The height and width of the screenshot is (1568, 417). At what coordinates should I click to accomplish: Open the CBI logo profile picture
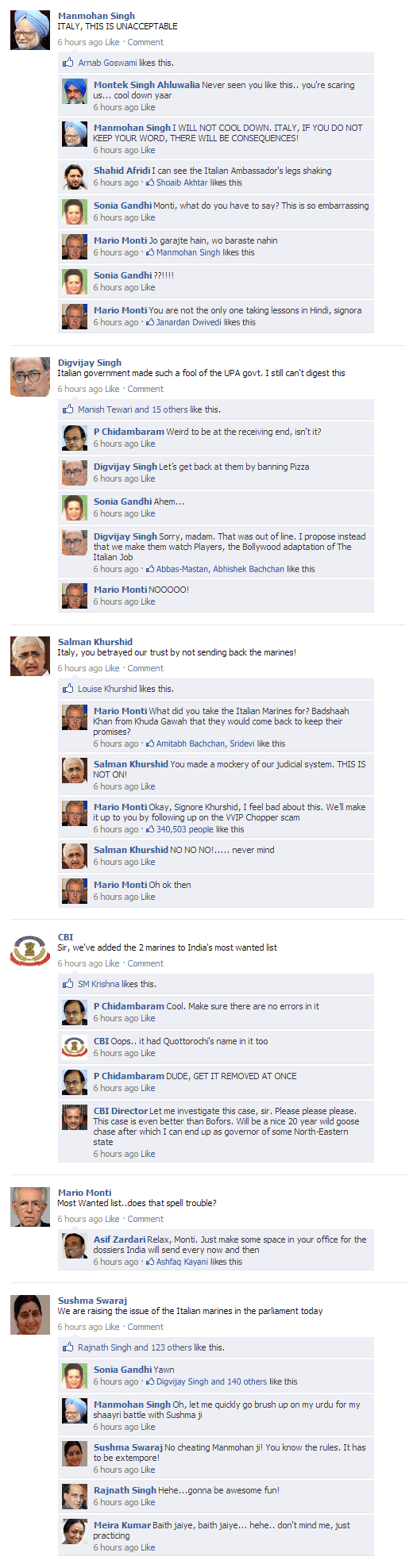[x=30, y=951]
